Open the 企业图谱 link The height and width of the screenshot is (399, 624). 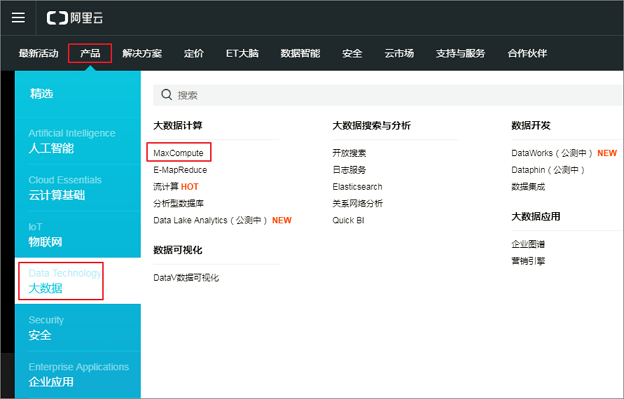point(528,244)
